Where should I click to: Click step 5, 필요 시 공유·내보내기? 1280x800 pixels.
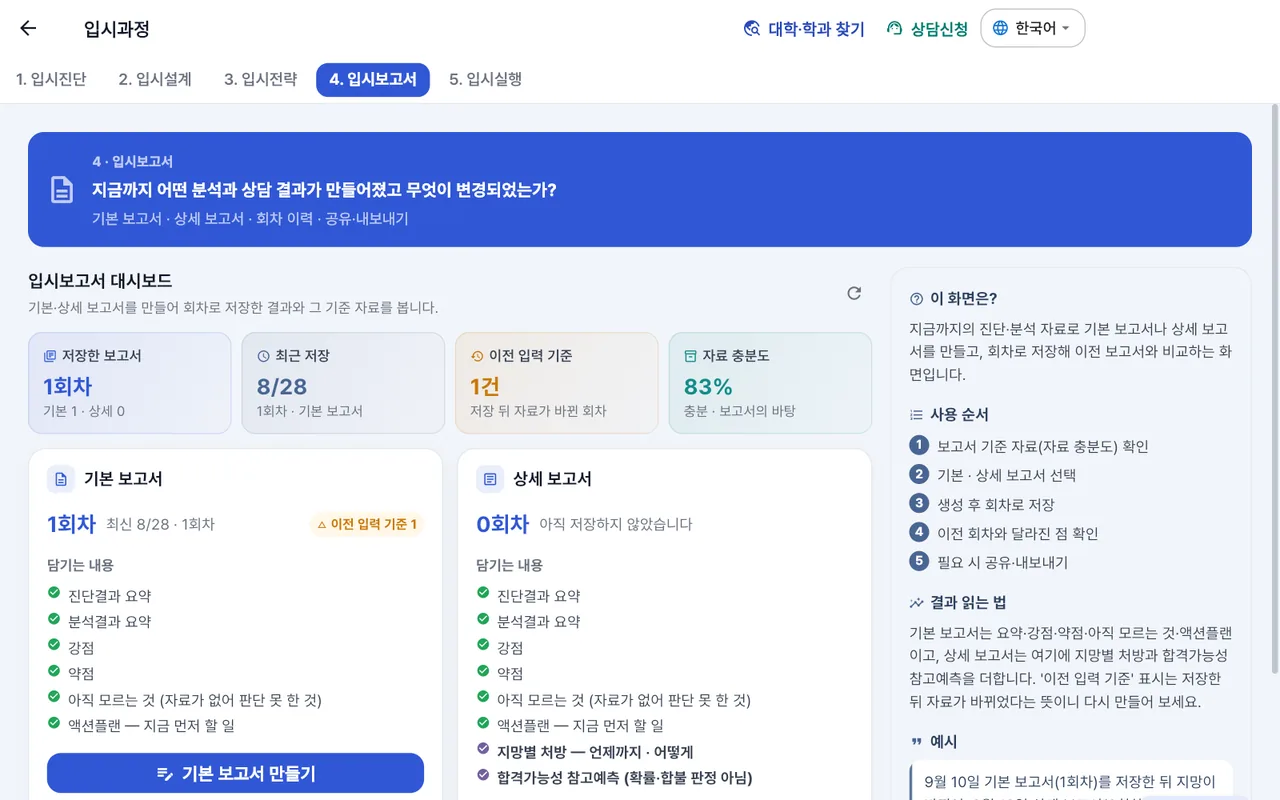pyautogui.click(x=990, y=562)
